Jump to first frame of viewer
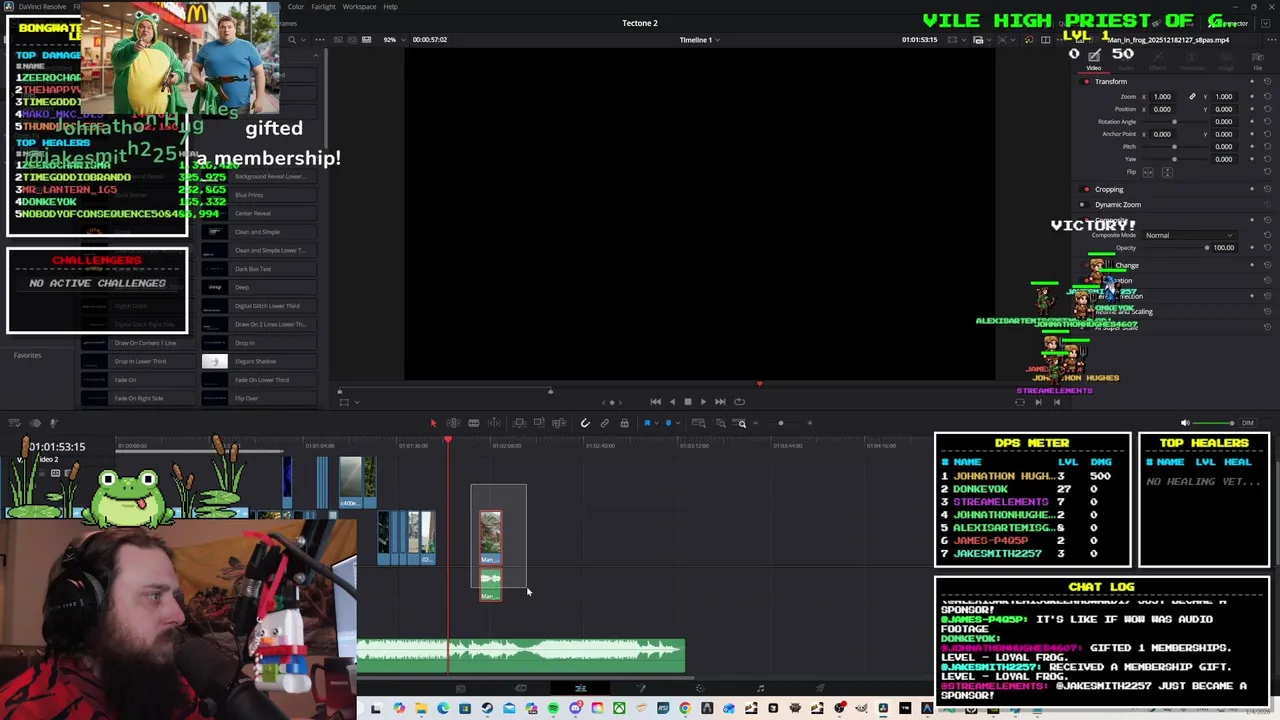 coord(656,402)
